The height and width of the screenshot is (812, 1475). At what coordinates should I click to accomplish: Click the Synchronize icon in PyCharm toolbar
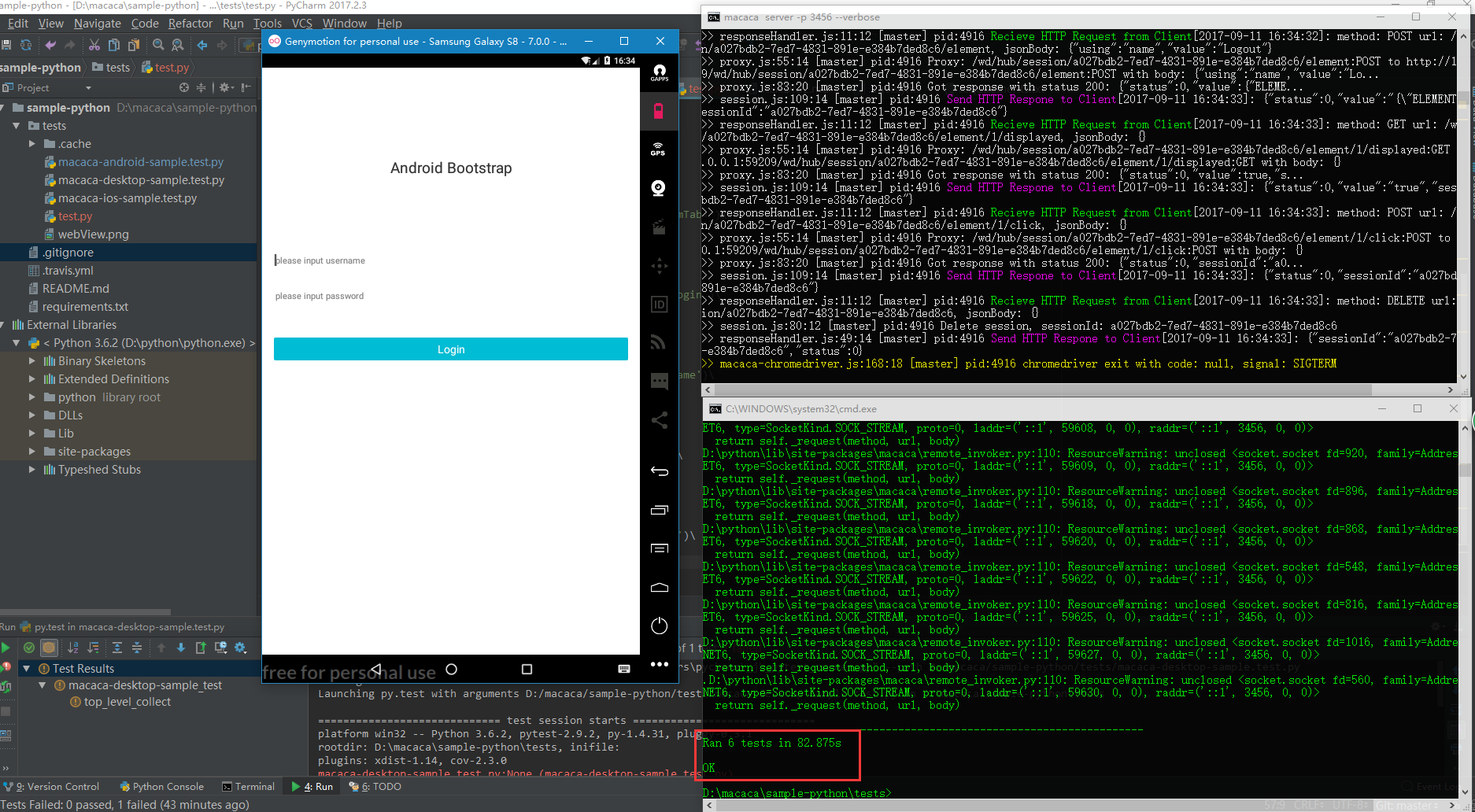[26, 45]
